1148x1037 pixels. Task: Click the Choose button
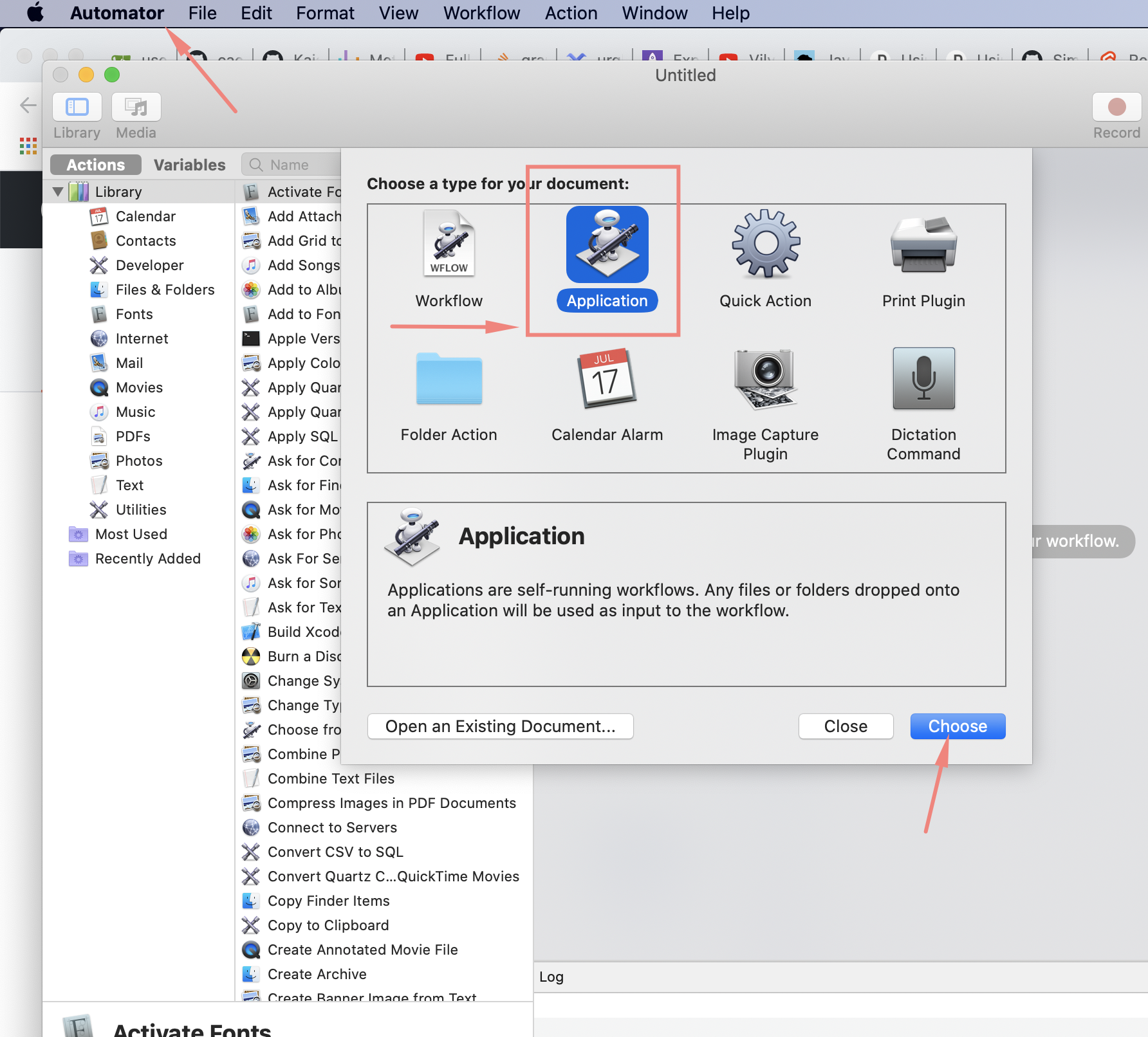click(958, 726)
